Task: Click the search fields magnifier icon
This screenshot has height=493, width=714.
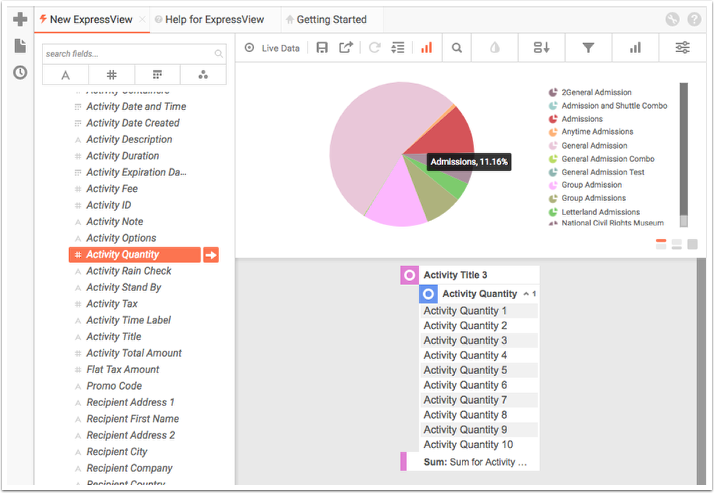Action: coord(219,54)
